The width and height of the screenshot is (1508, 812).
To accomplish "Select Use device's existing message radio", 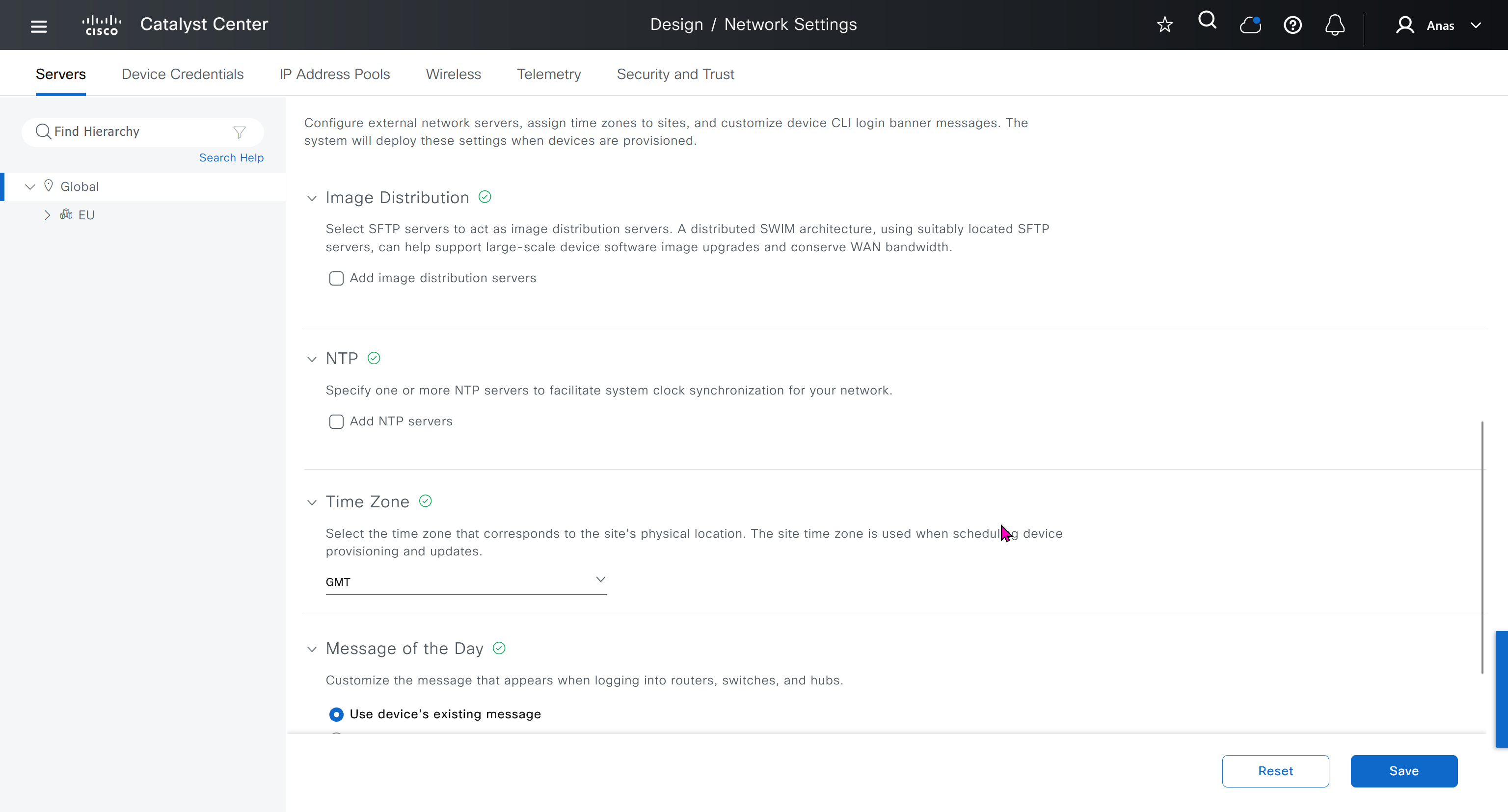I will (336, 714).
